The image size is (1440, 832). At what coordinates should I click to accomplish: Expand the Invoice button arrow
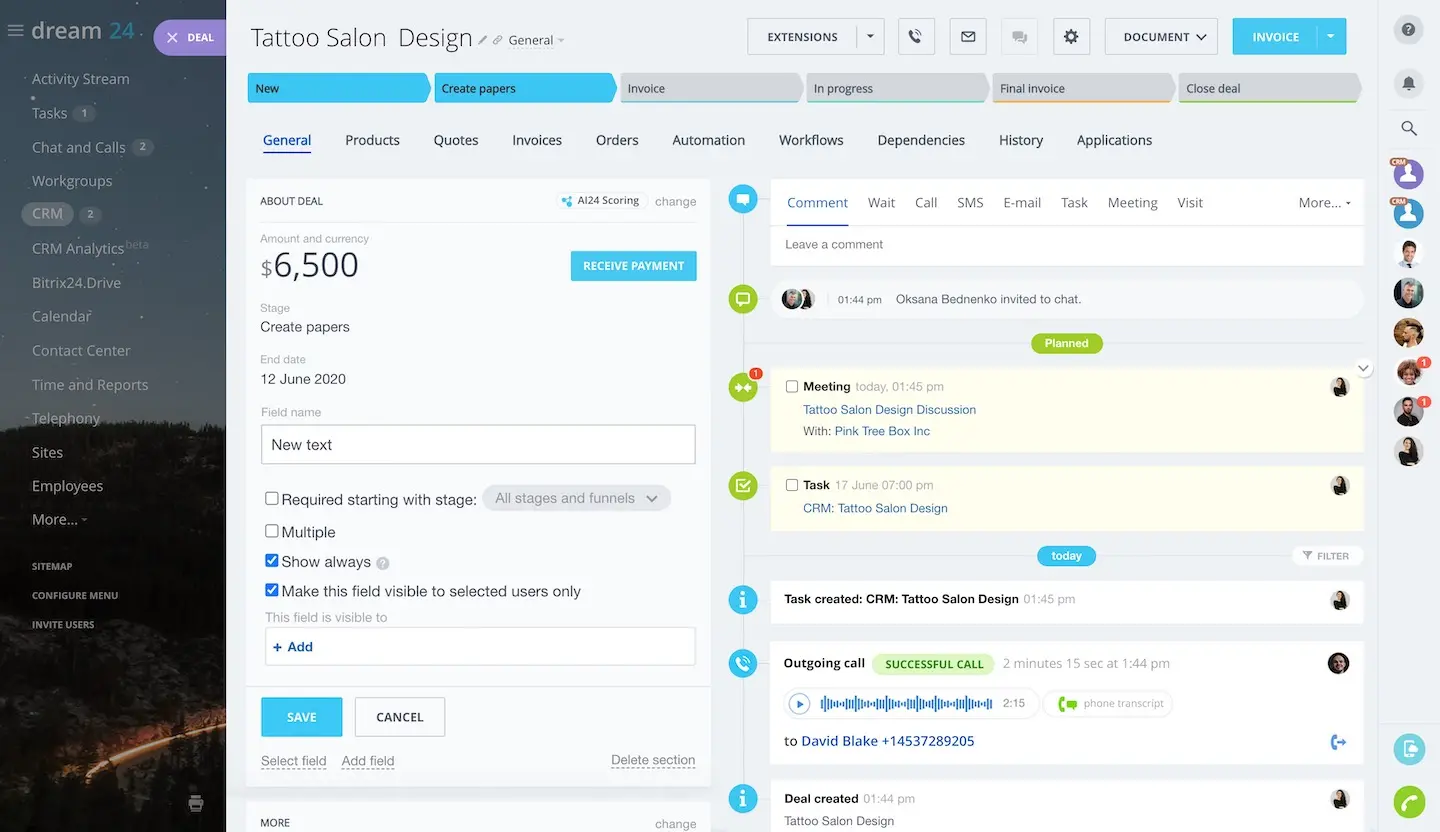1331,37
